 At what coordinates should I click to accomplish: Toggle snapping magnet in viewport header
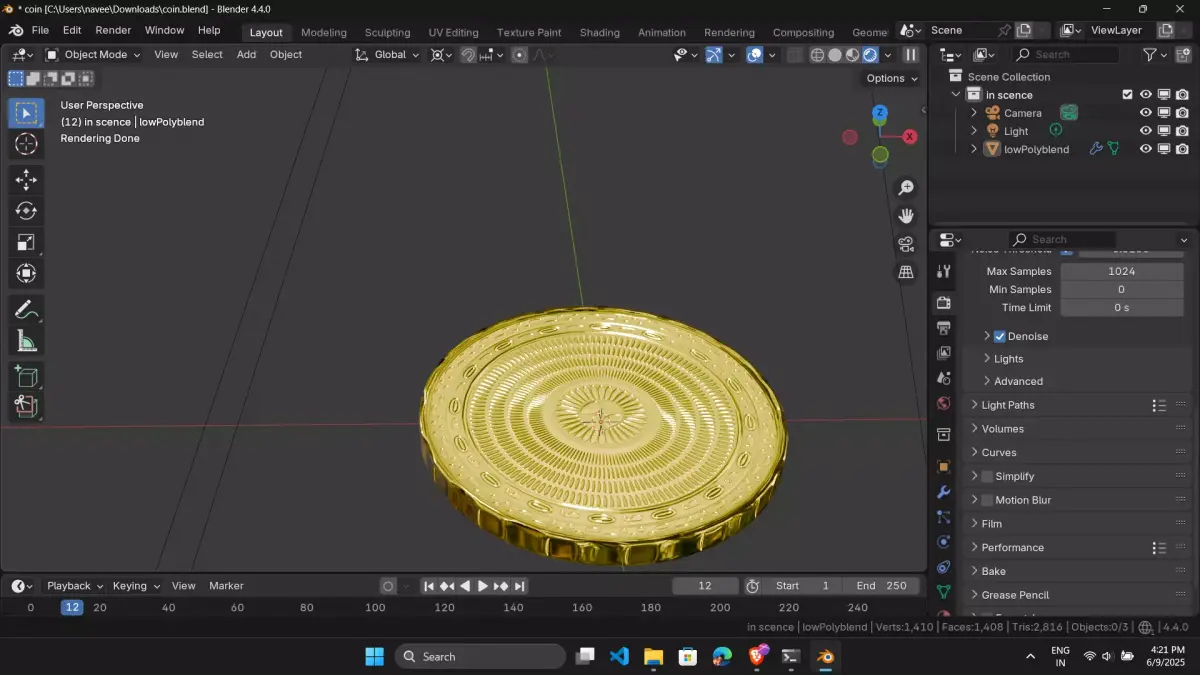468,55
